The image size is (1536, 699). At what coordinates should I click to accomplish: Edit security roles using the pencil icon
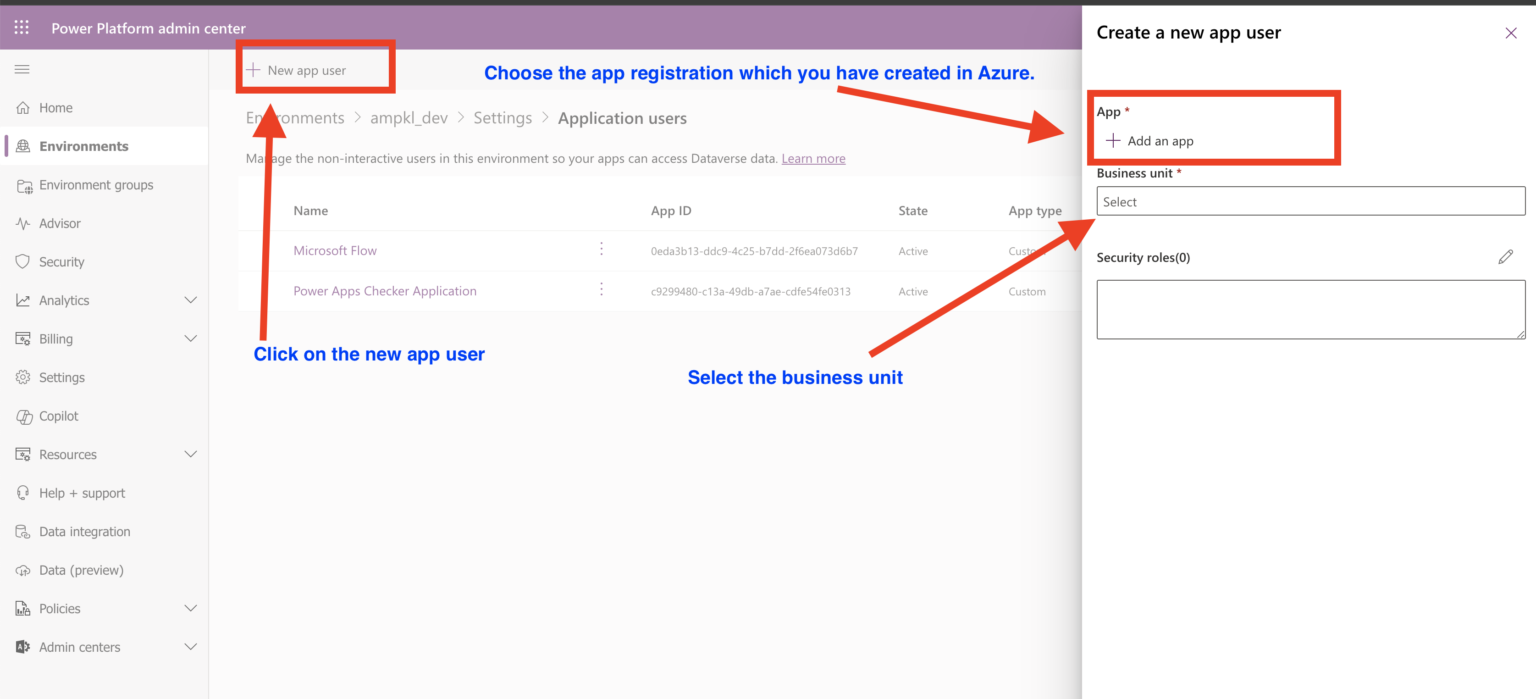[1507, 257]
